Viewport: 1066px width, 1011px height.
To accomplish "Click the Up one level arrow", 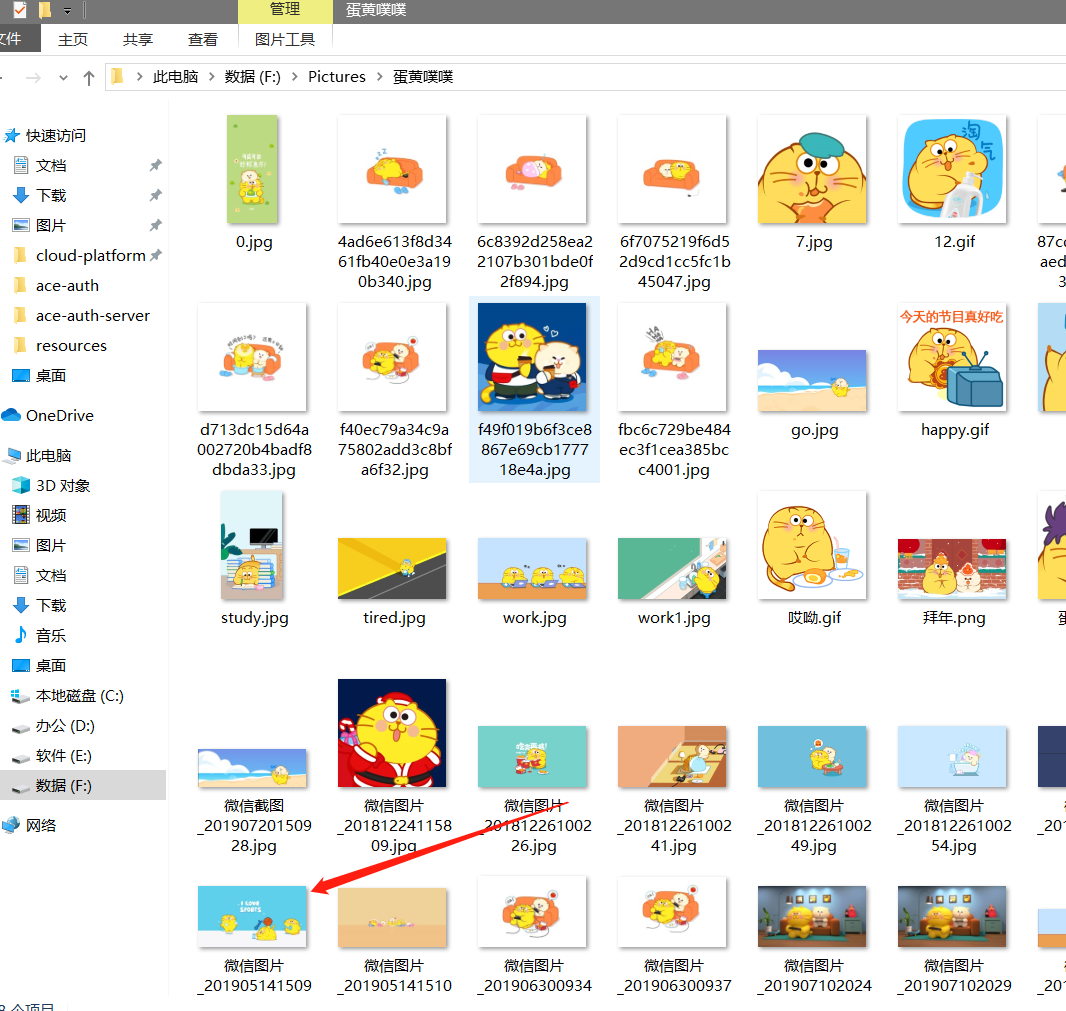I will tap(88, 78).
